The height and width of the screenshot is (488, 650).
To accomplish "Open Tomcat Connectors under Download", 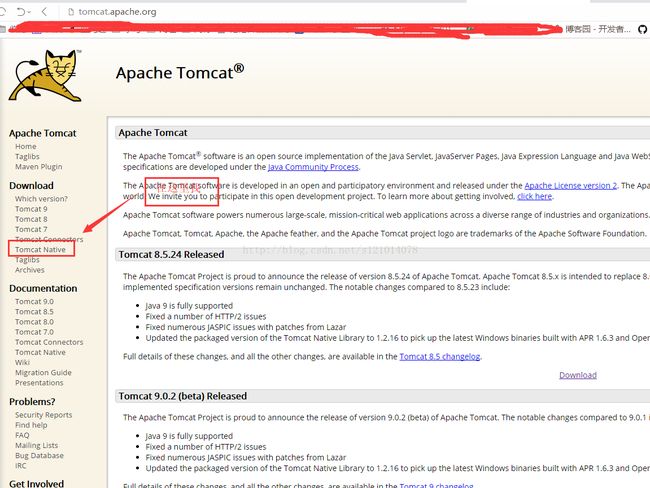I will 49,239.
